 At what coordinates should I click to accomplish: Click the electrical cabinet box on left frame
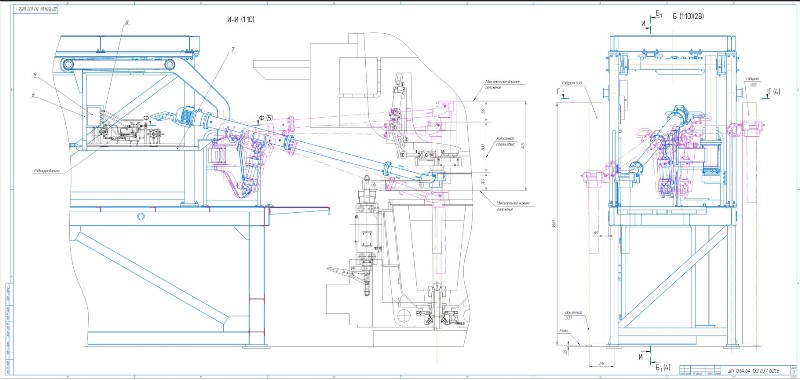[x=94, y=115]
